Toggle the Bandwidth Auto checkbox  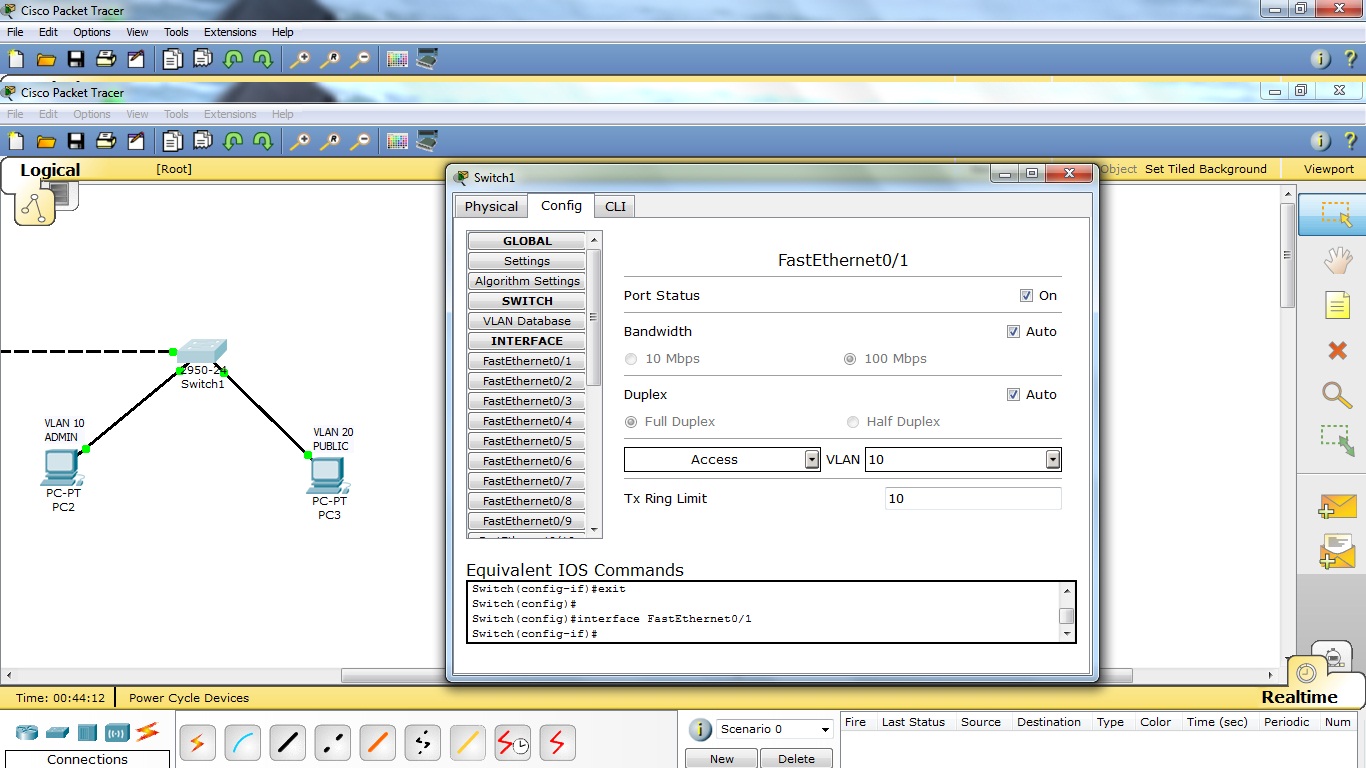[1013, 332]
